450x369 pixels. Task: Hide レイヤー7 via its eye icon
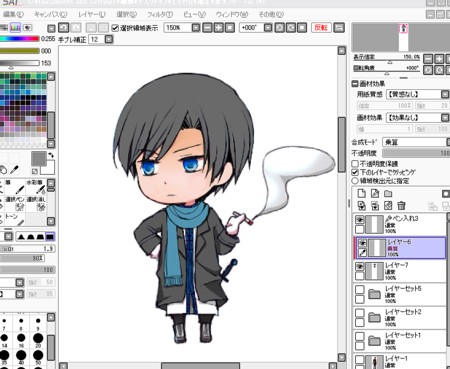[x=359, y=266]
